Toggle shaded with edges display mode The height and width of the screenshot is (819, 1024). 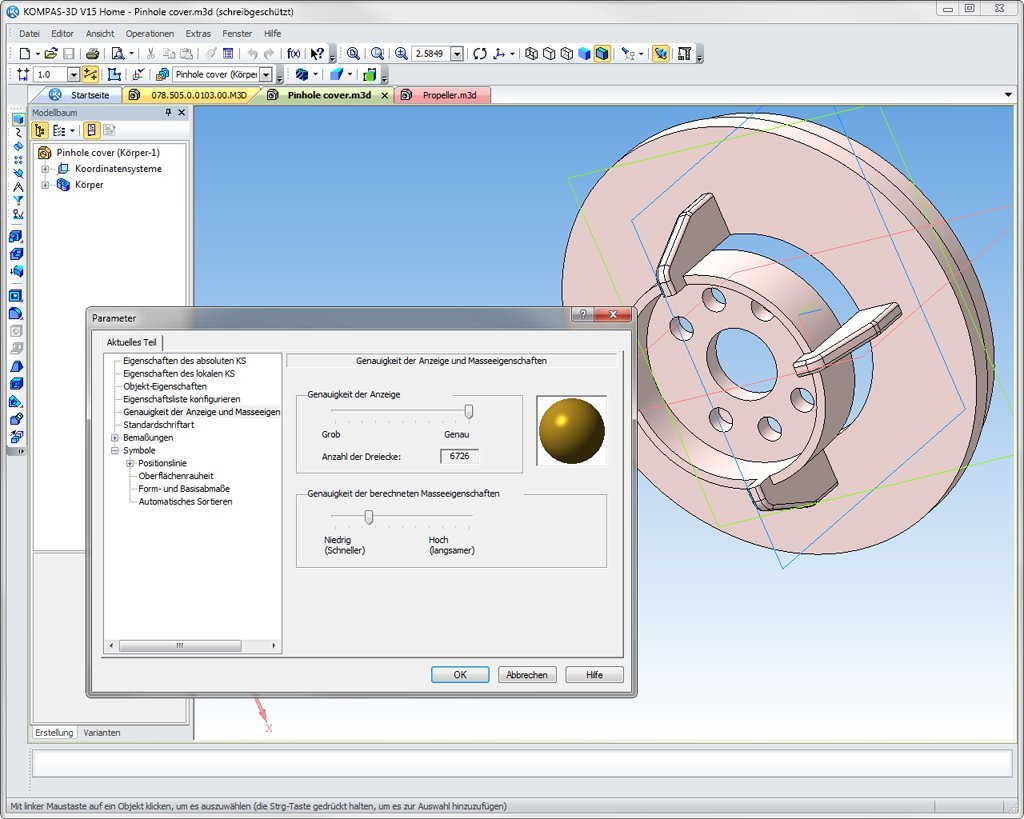point(602,54)
